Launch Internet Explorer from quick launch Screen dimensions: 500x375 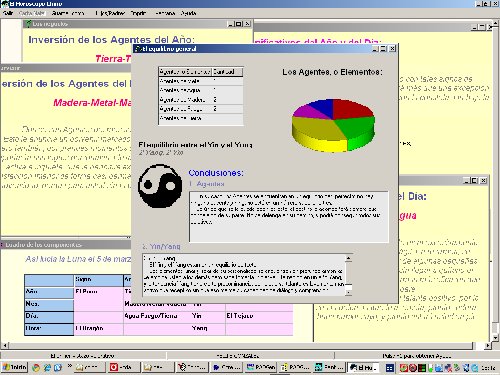click(47, 367)
